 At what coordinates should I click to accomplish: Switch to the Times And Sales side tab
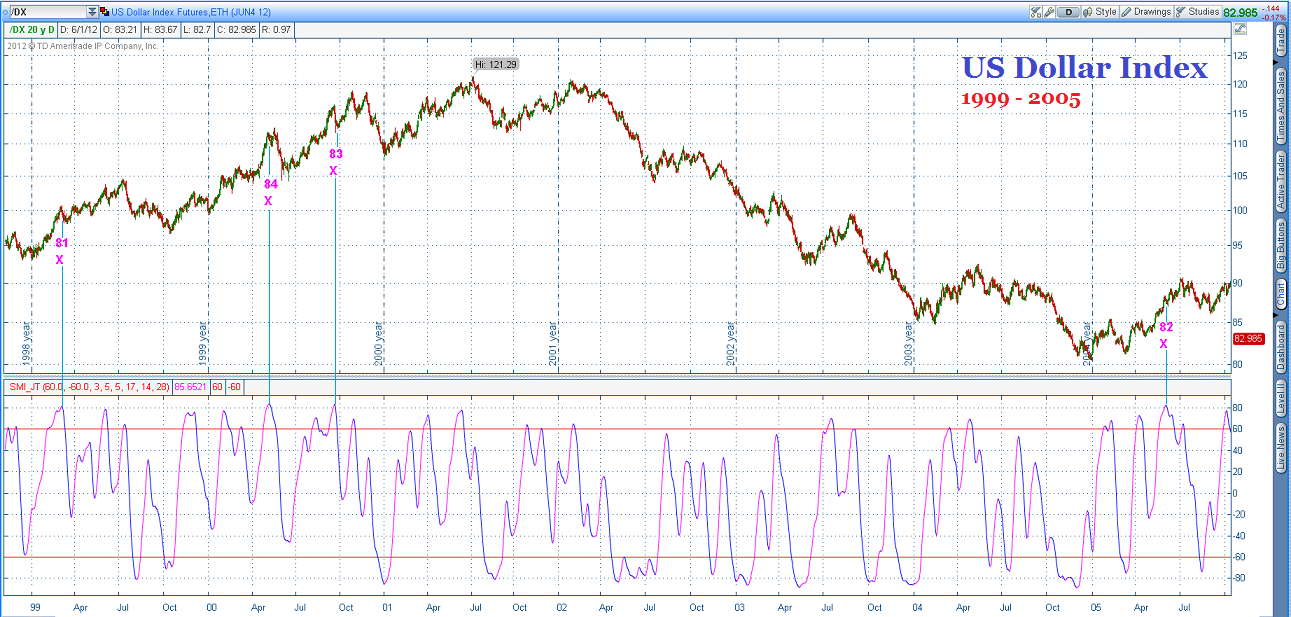click(1281, 108)
